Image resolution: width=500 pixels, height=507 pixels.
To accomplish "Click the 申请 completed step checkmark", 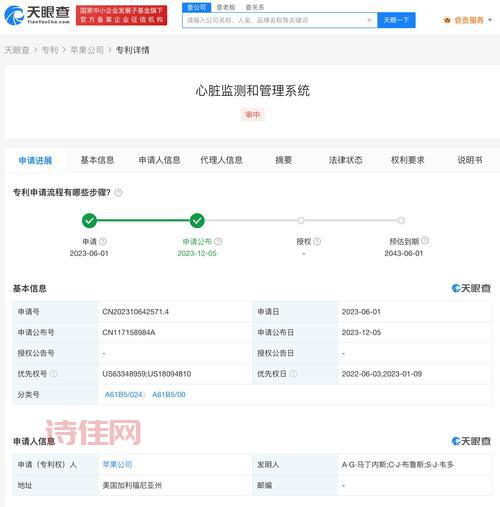I will (89, 221).
